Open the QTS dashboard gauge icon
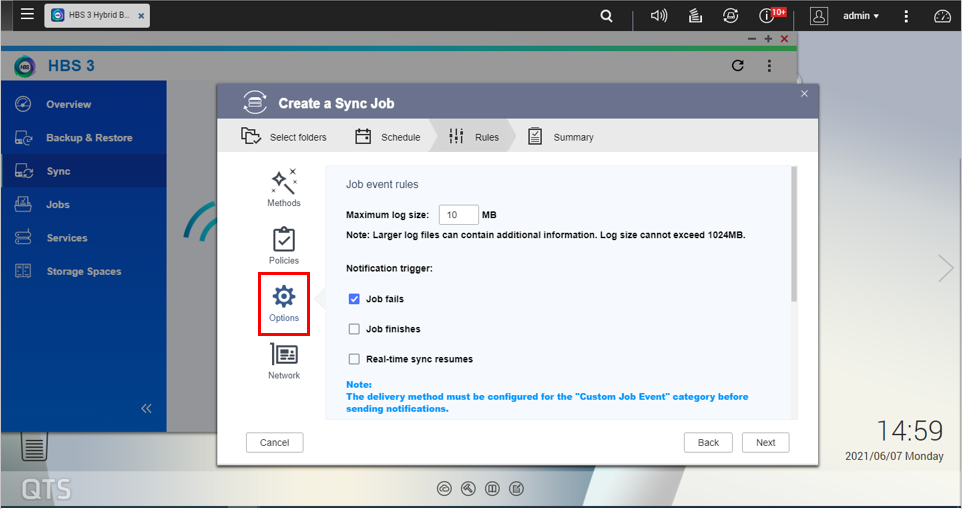Image resolution: width=962 pixels, height=509 pixels. [x=942, y=16]
